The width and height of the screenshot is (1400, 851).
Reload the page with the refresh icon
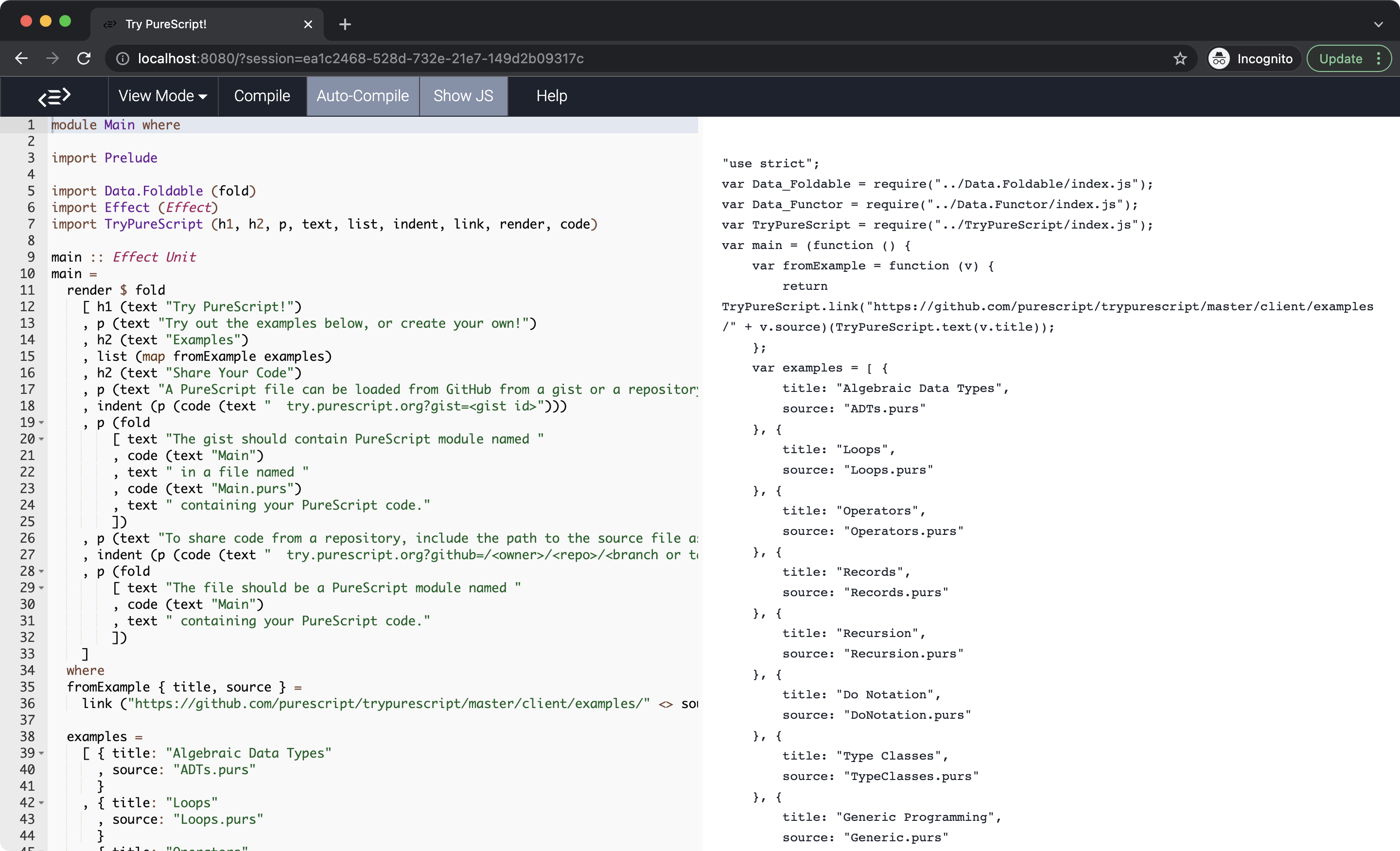click(x=84, y=58)
